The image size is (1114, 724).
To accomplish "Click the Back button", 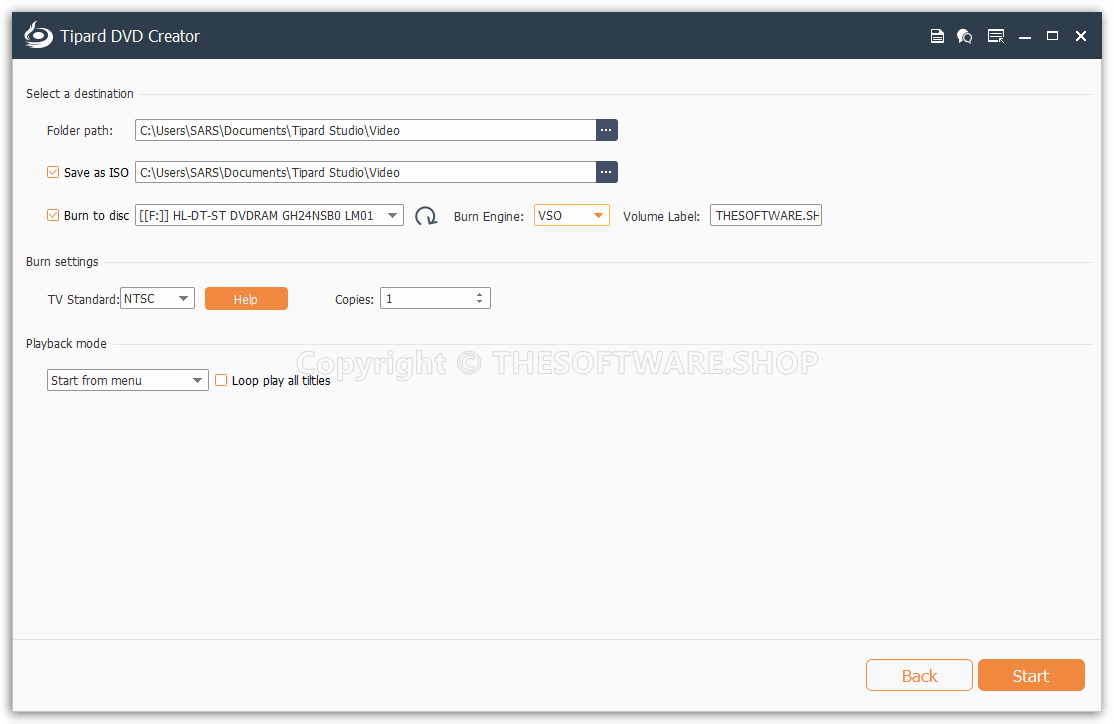I will click(919, 675).
